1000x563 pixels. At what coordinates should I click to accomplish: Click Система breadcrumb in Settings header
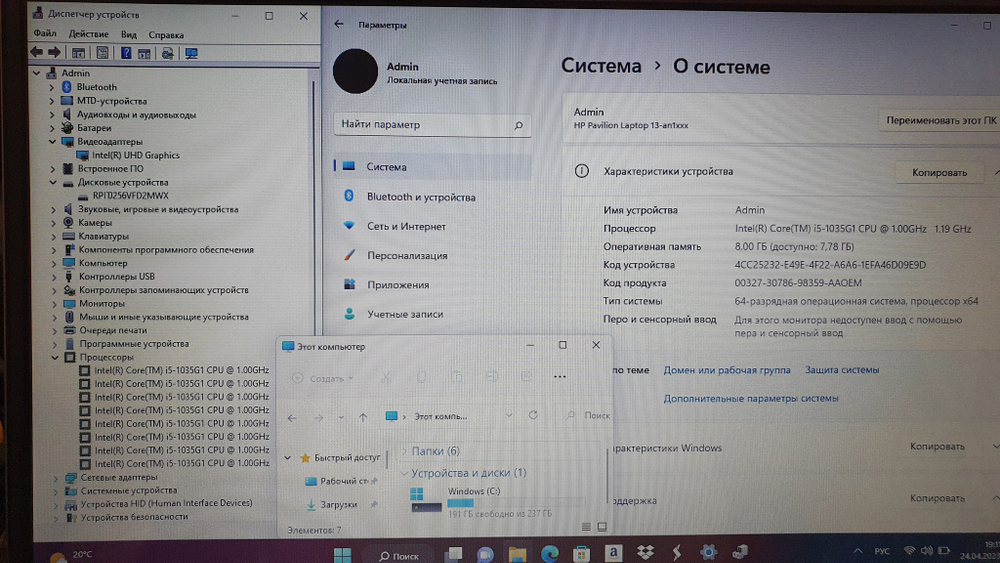coord(601,66)
